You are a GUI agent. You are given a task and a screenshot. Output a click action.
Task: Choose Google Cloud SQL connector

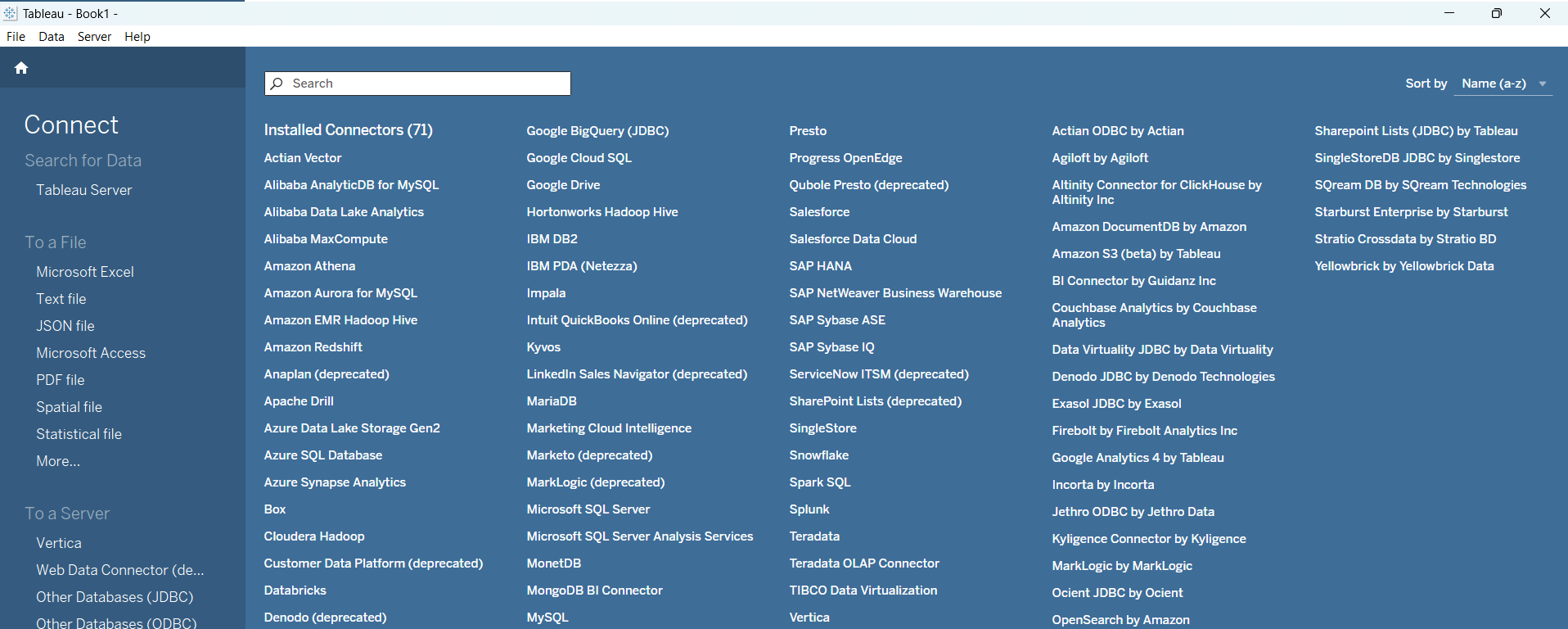point(579,158)
